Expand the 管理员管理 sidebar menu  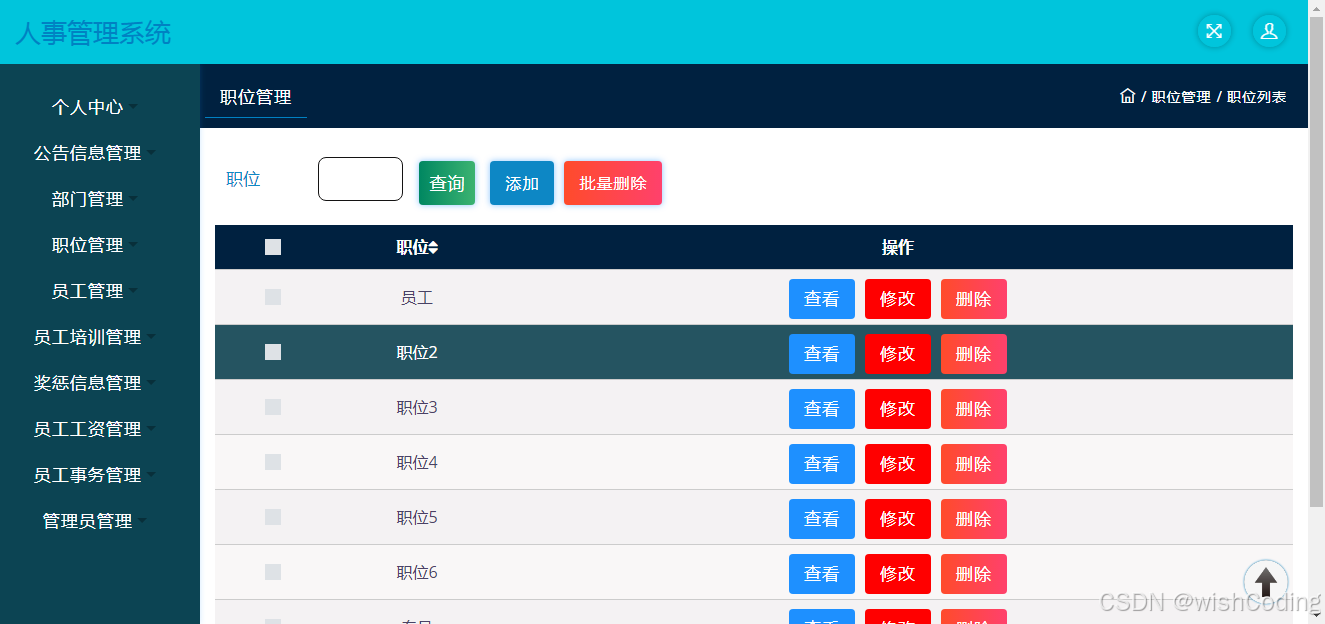click(x=95, y=521)
